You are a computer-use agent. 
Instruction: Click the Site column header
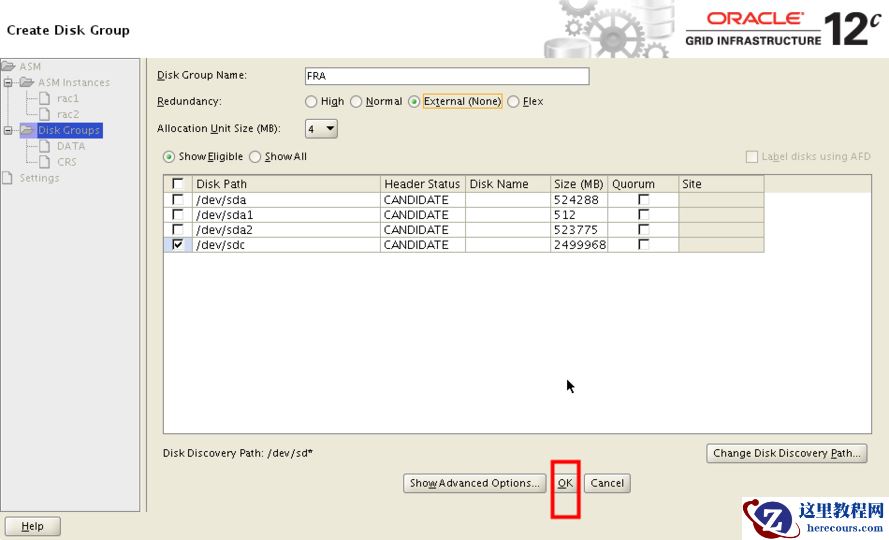(x=721, y=184)
